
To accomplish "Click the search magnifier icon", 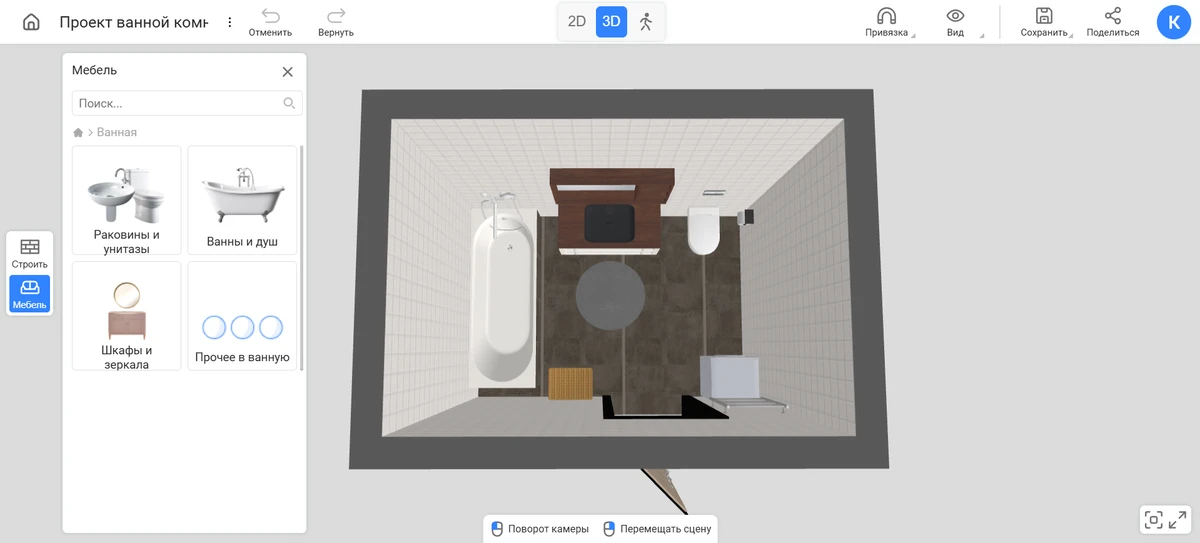I will 290,103.
